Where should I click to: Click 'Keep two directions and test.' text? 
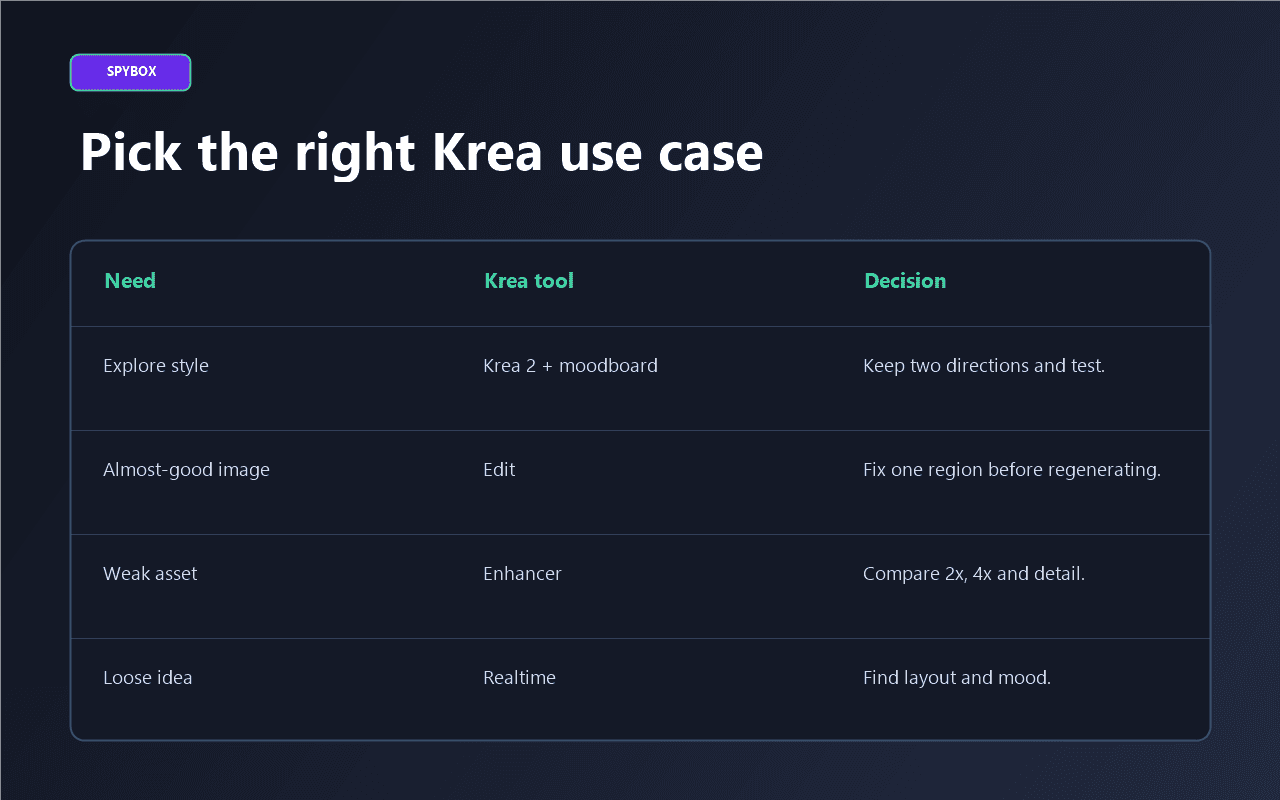point(984,366)
